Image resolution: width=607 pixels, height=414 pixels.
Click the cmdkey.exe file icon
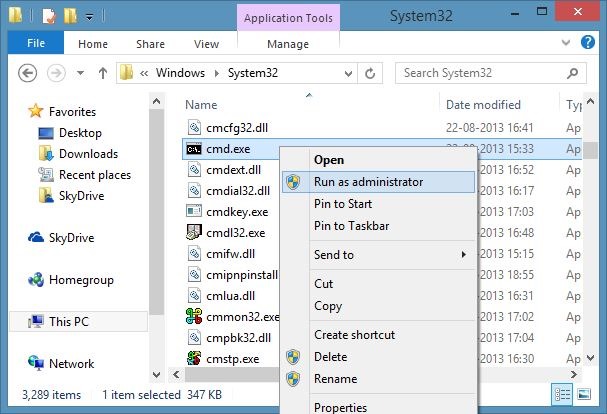point(194,211)
